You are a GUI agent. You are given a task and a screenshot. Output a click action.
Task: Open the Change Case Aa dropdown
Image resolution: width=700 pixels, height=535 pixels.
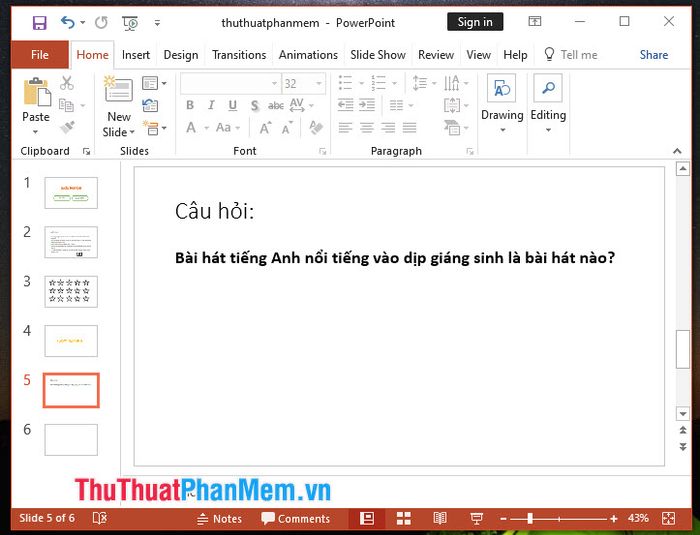228,128
